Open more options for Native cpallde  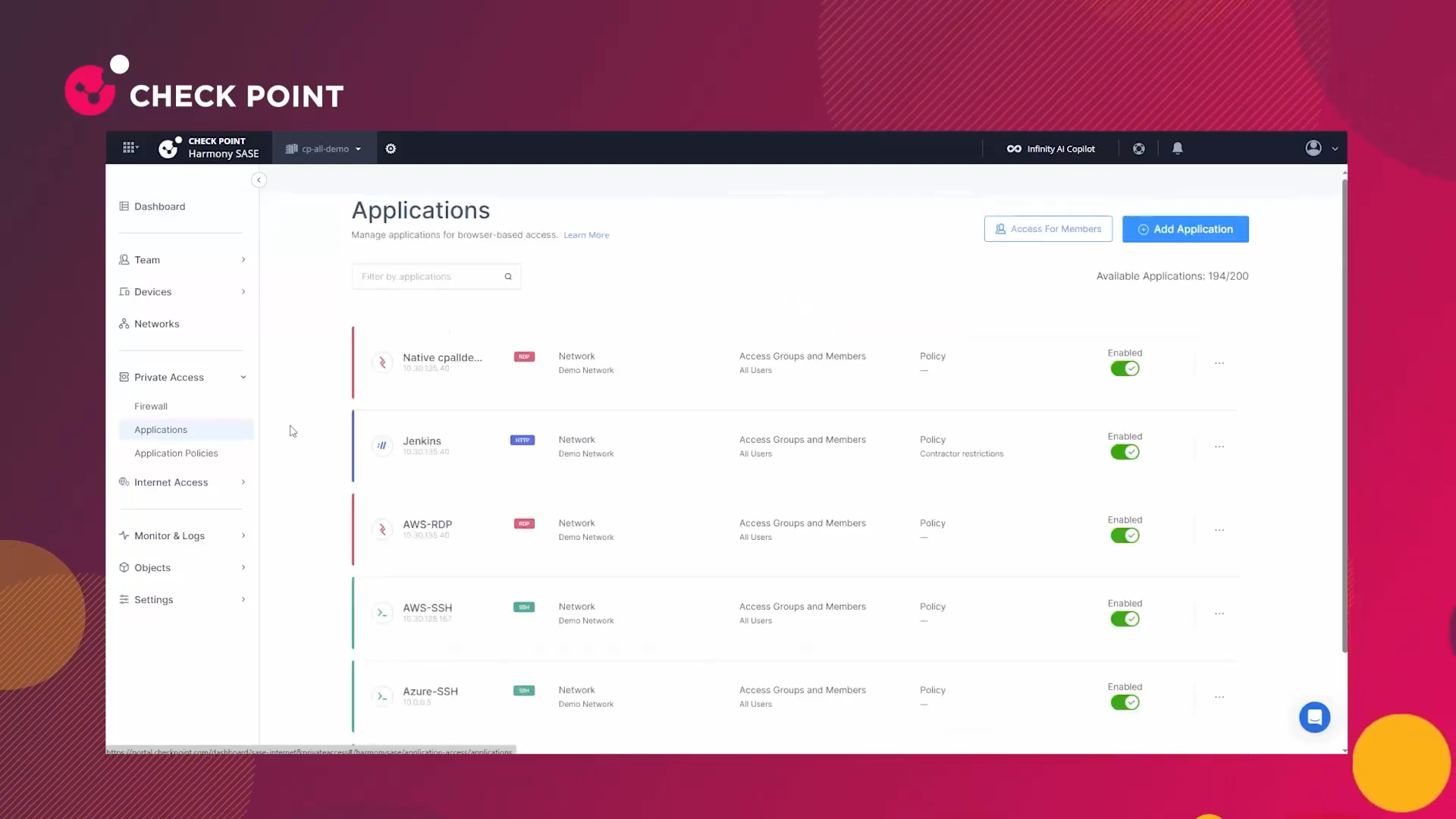point(1219,363)
